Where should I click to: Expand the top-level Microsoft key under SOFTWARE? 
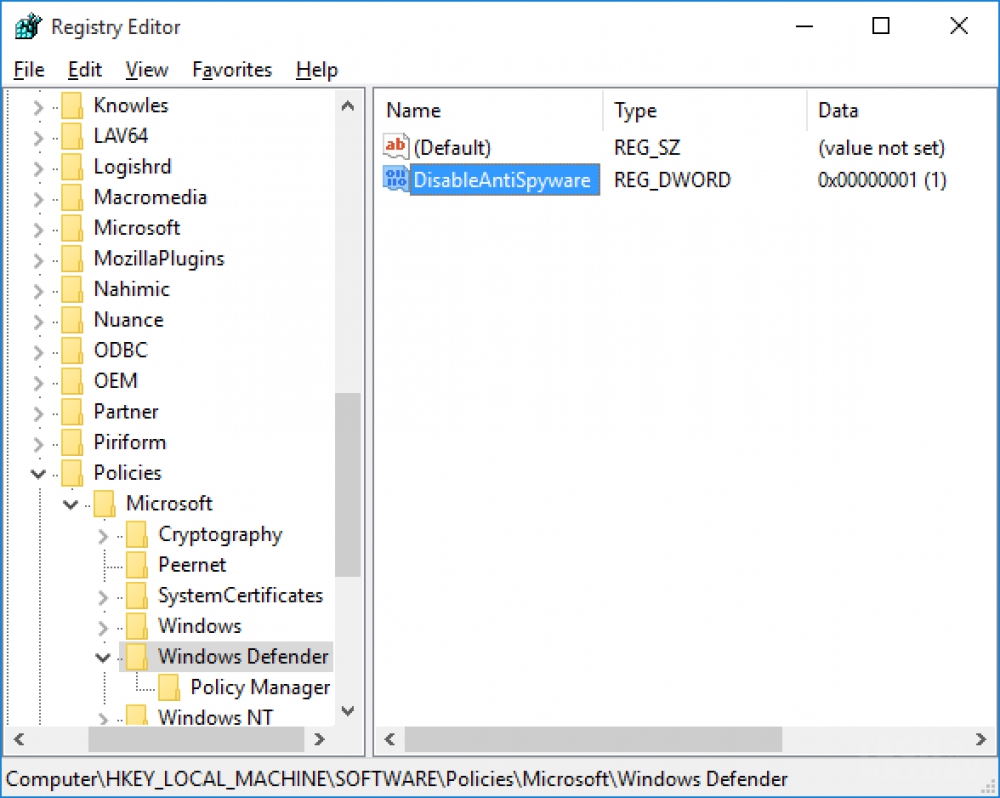tap(38, 229)
